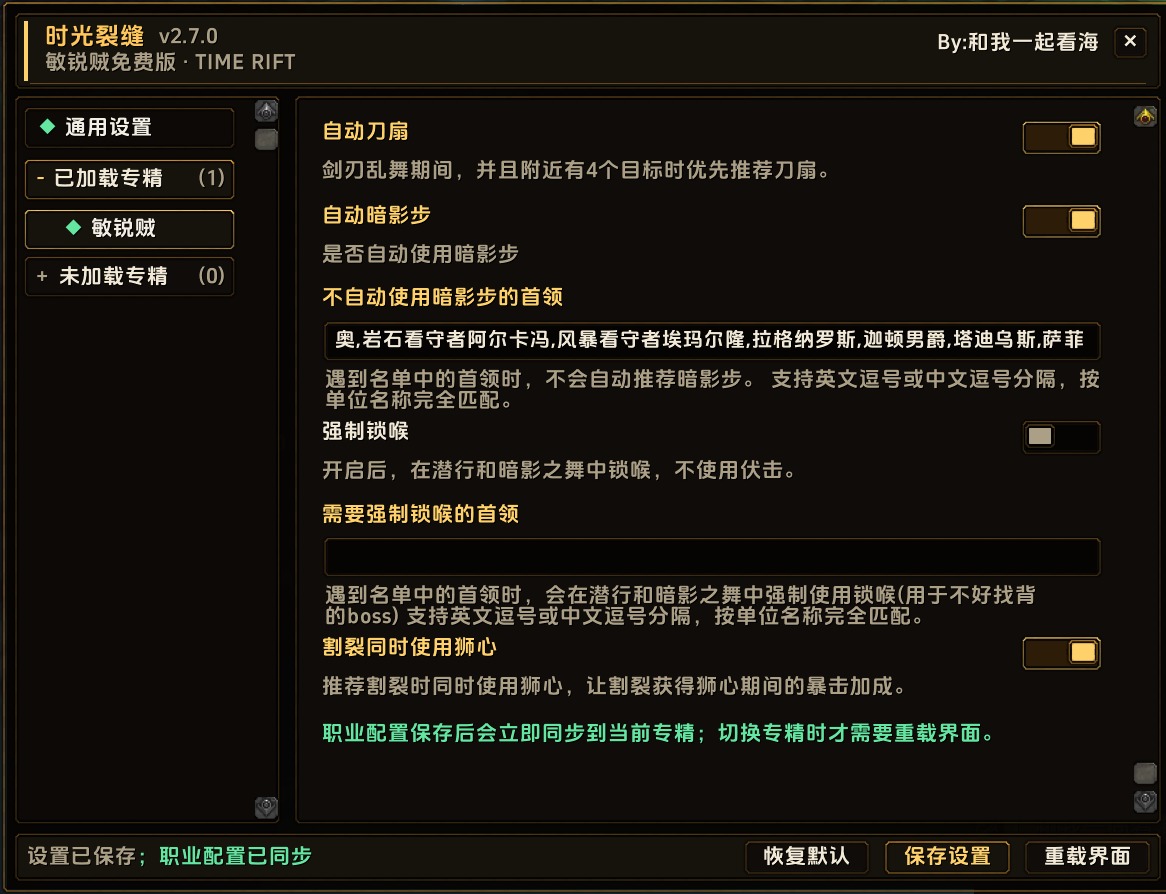Click the settings panel scroll-up arrow icon
Viewport: 1166px width, 894px height.
click(x=1145, y=116)
